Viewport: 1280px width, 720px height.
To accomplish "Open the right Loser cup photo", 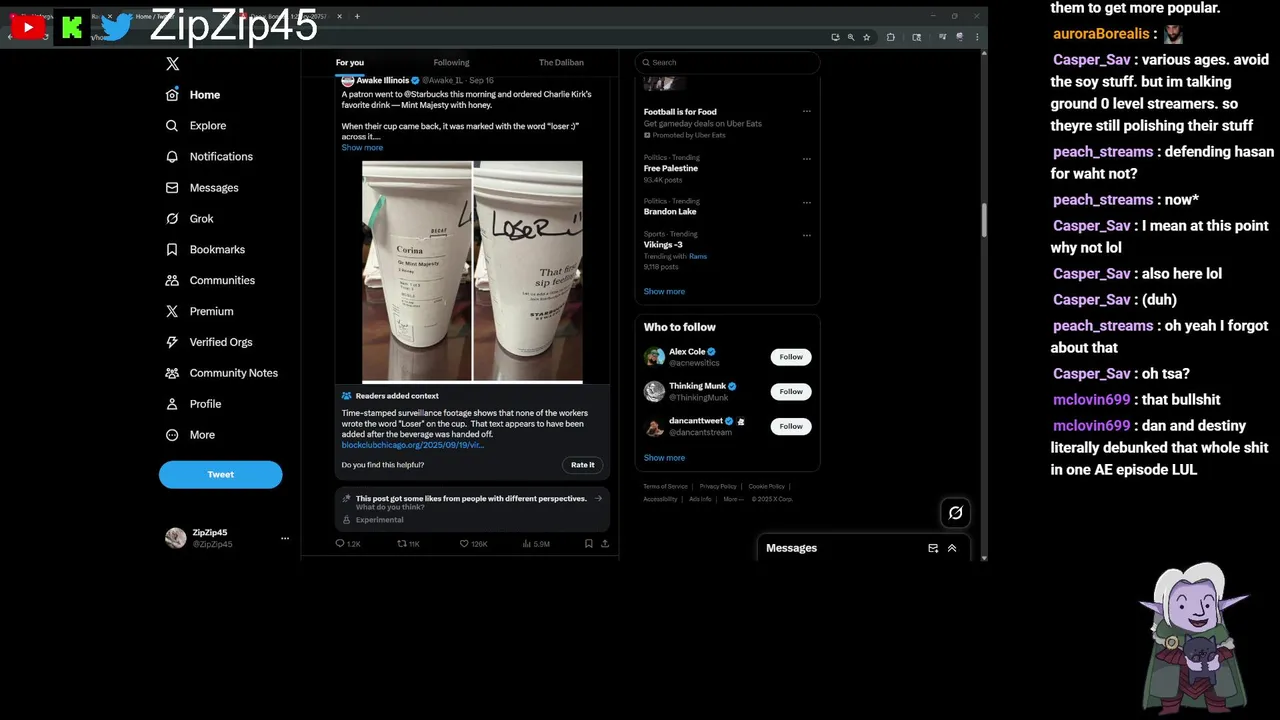I will click(x=527, y=271).
